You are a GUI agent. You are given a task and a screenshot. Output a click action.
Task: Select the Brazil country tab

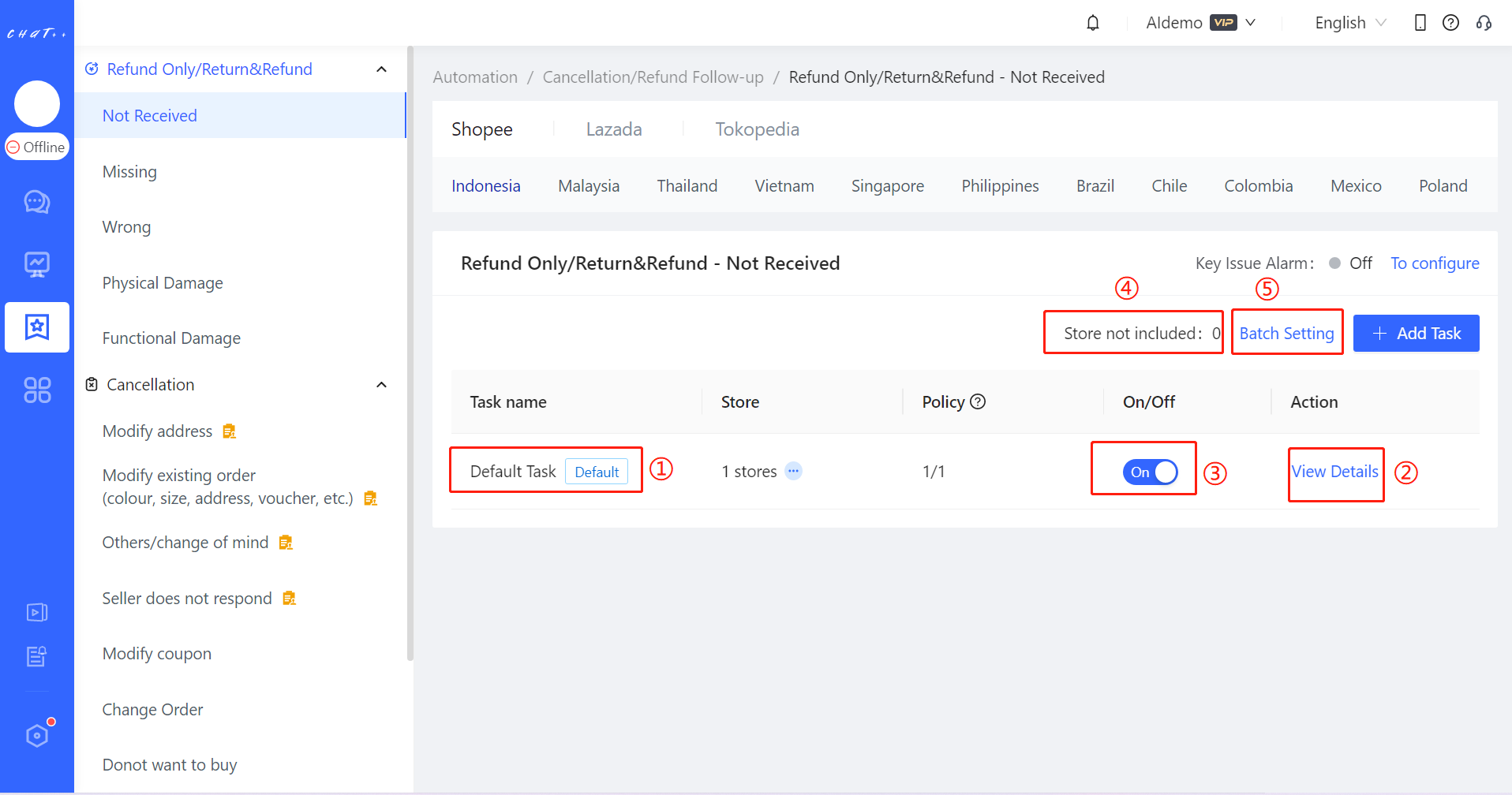pos(1095,186)
